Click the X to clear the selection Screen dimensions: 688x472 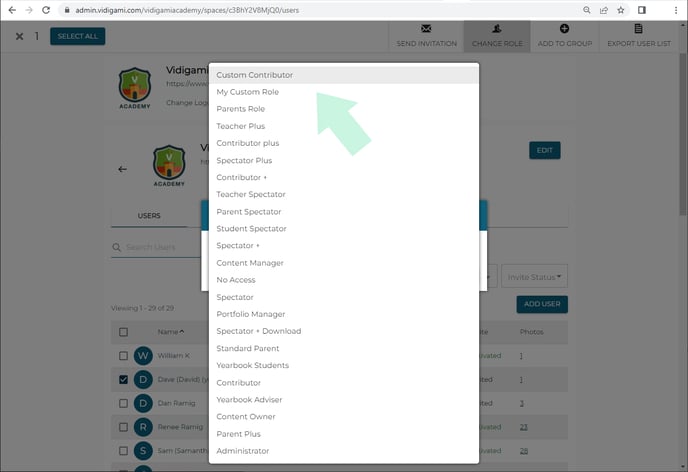click(19, 36)
